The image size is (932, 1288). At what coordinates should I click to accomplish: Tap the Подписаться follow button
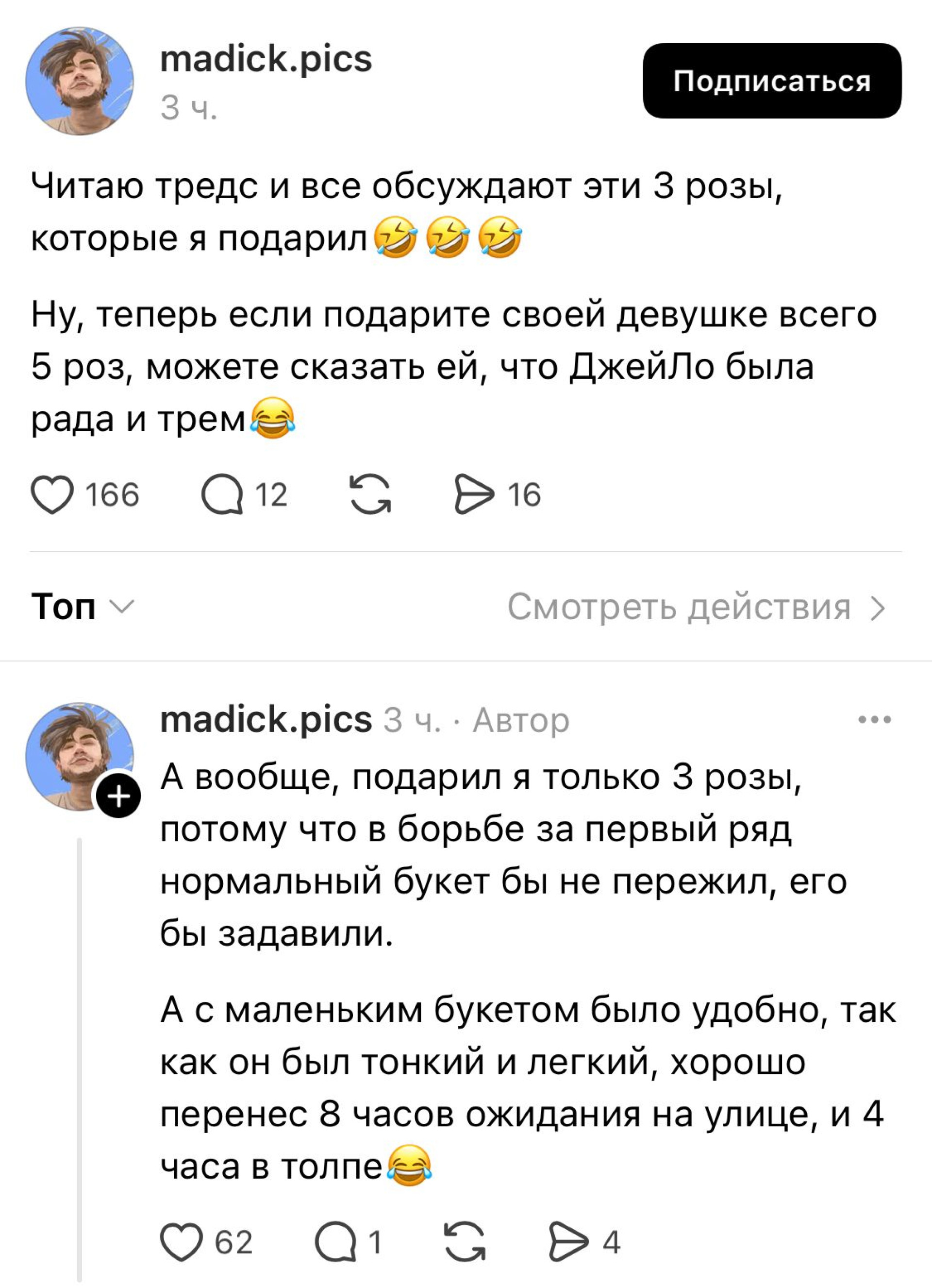pos(772,81)
